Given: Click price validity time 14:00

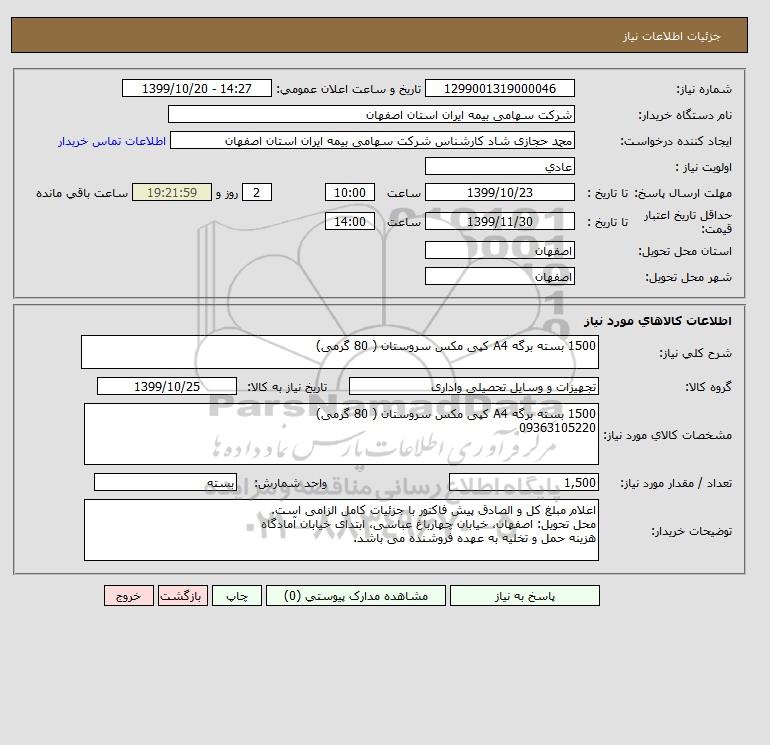Looking at the screenshot, I should (x=350, y=221).
